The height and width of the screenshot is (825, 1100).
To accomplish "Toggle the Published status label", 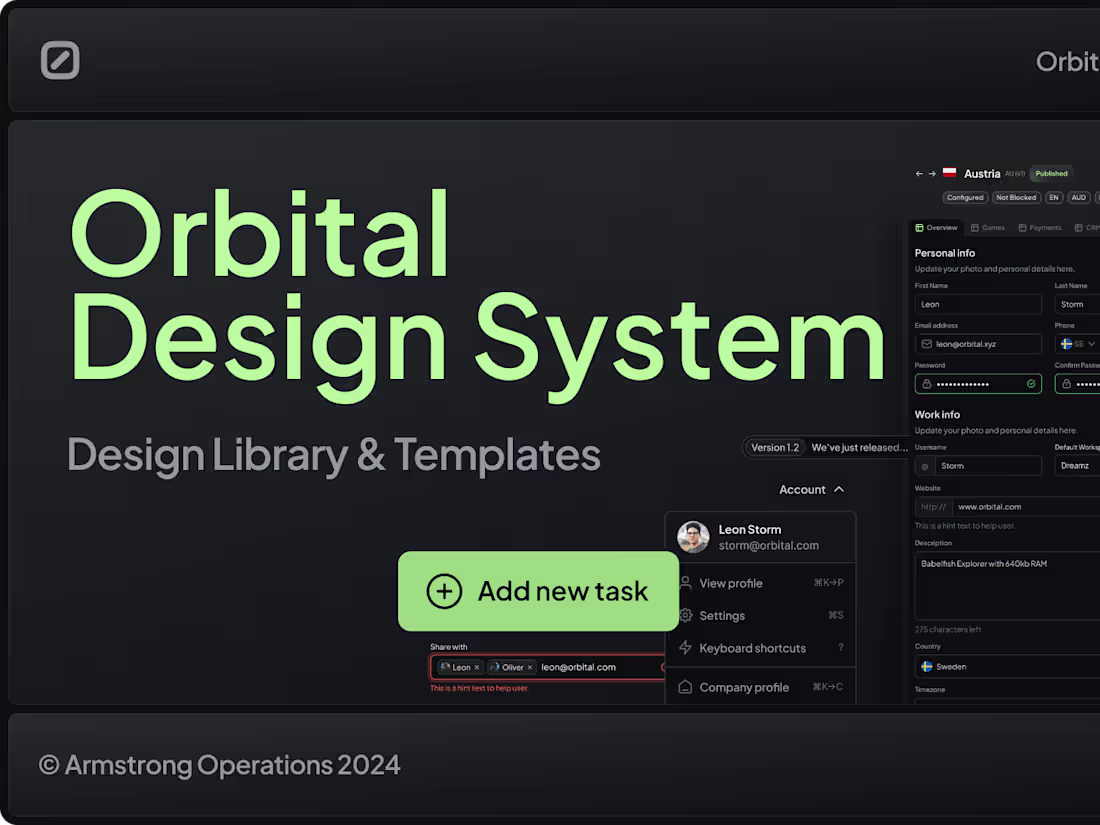I will [1050, 173].
